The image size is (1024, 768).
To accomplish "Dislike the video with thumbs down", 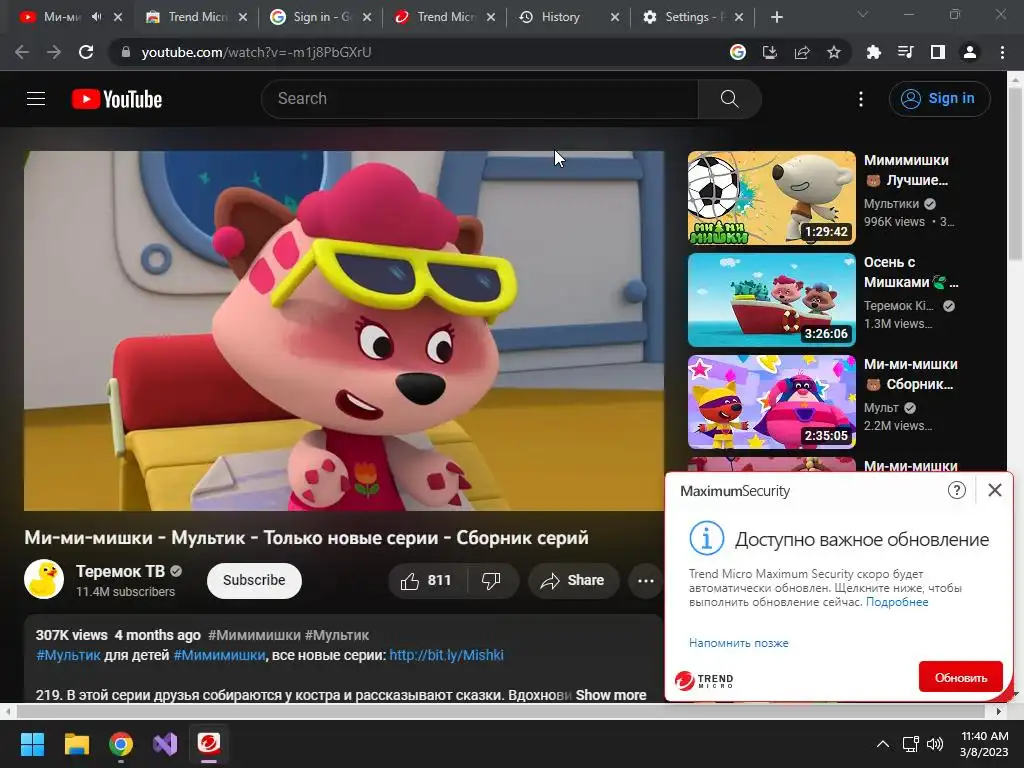I will [x=492, y=581].
